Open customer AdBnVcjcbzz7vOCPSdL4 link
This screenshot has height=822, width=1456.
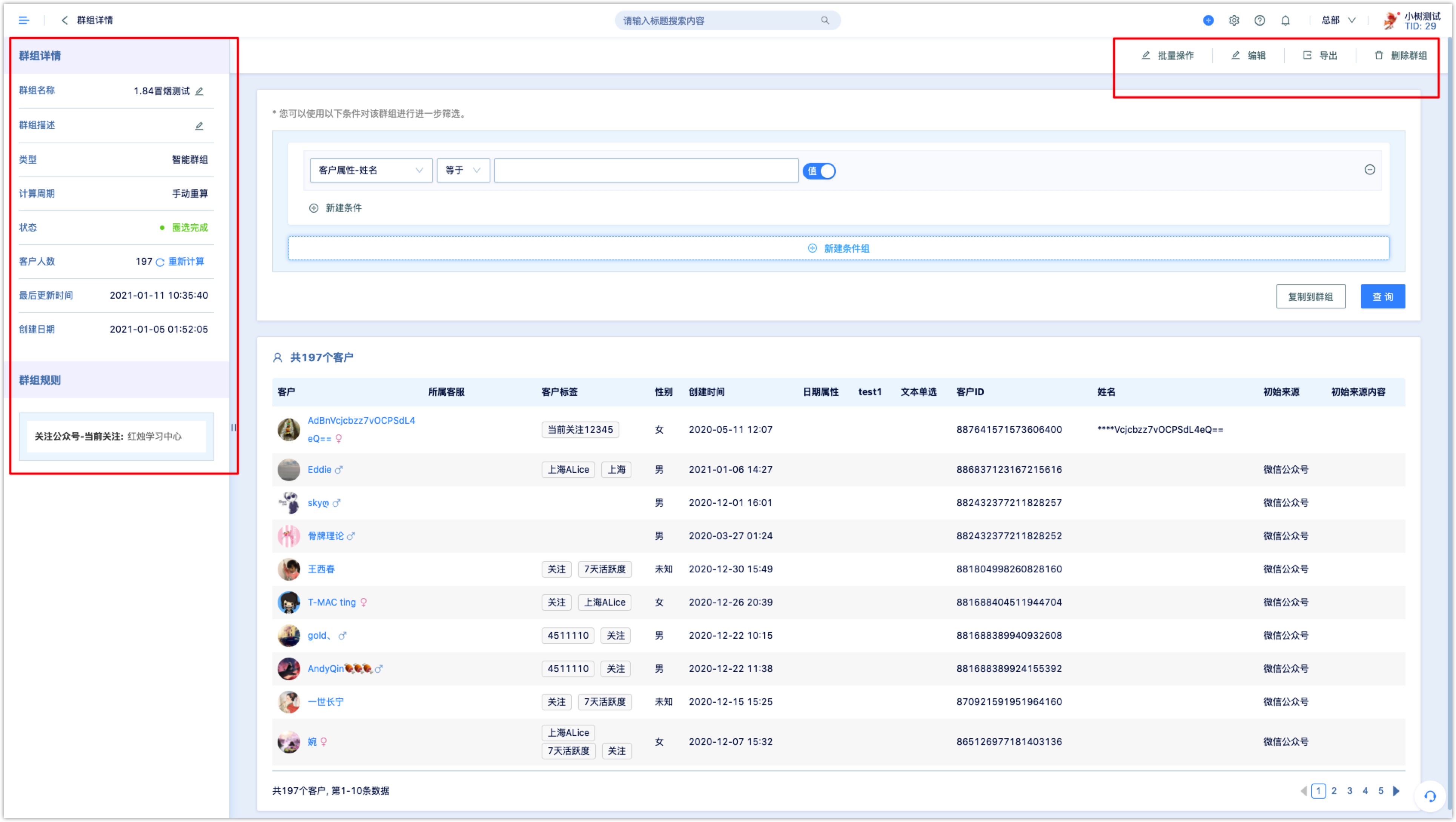pos(361,429)
